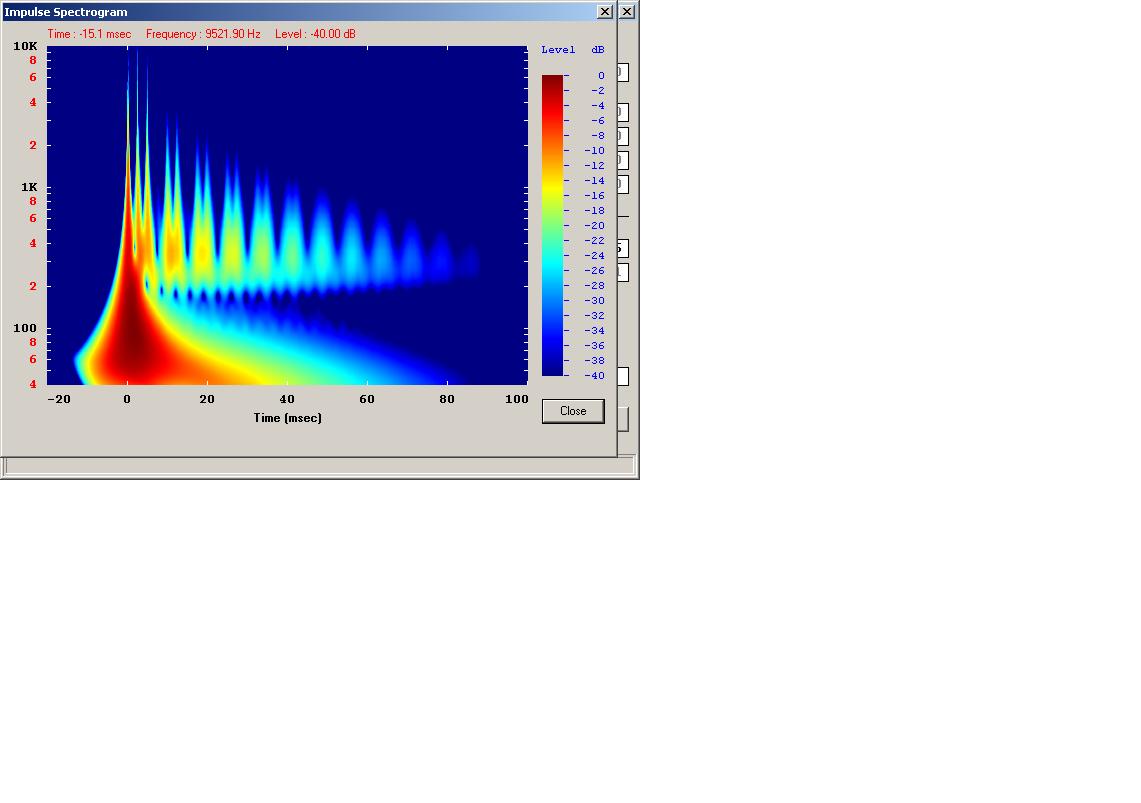Click the Level dB legend heading
1141x803 pixels.
tap(573, 49)
